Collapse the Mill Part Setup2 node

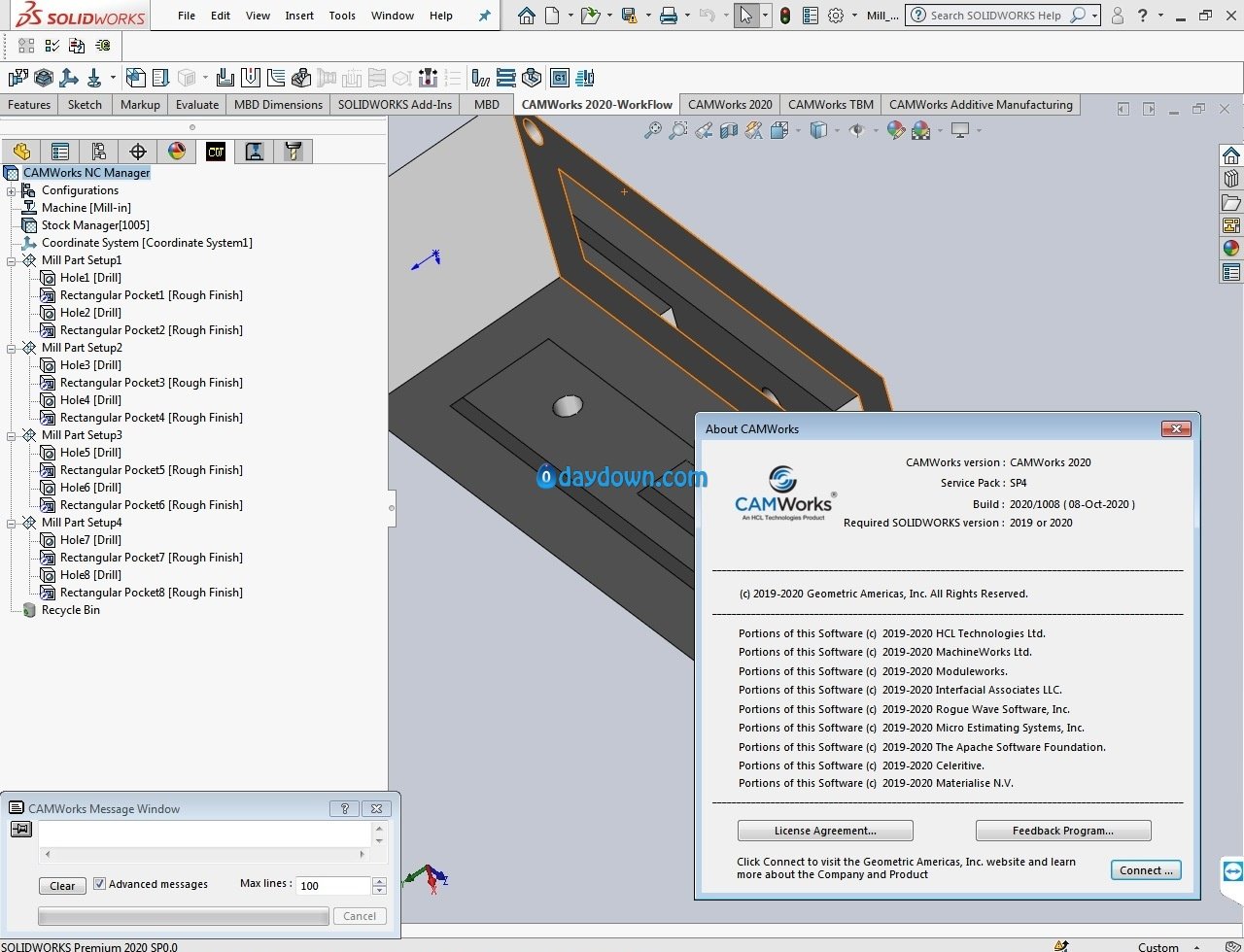coord(12,348)
